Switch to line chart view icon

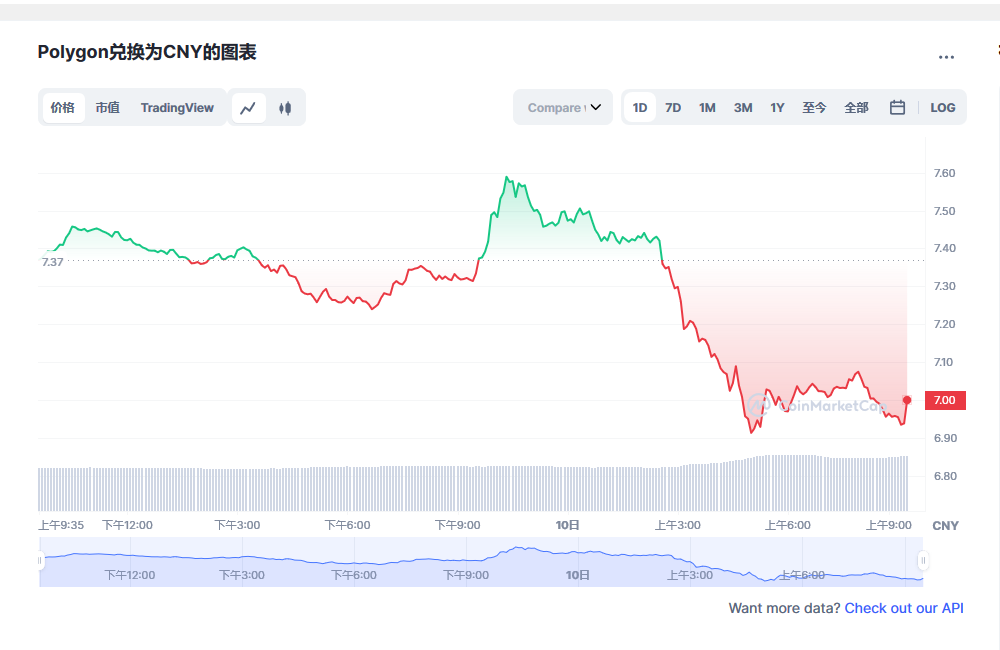248,108
